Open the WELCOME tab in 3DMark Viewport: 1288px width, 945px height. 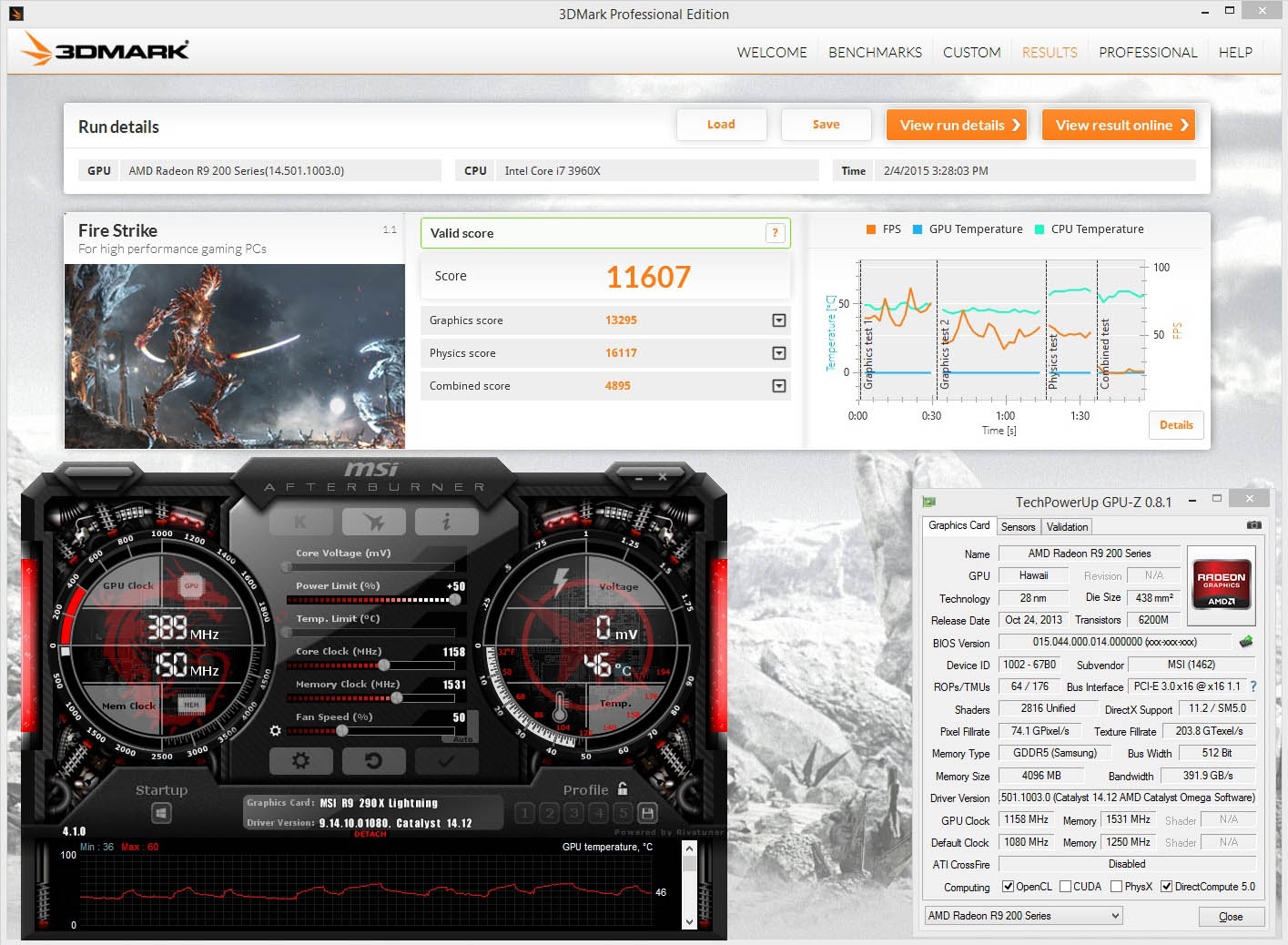pos(772,52)
